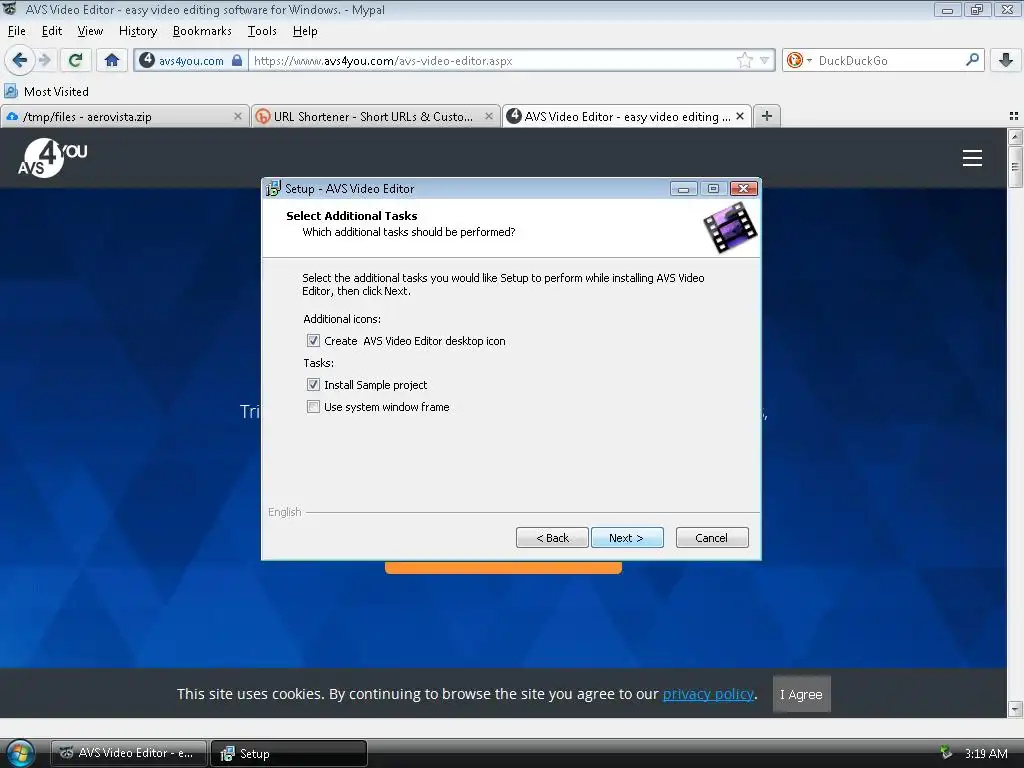Open the browser home page icon

(x=112, y=61)
